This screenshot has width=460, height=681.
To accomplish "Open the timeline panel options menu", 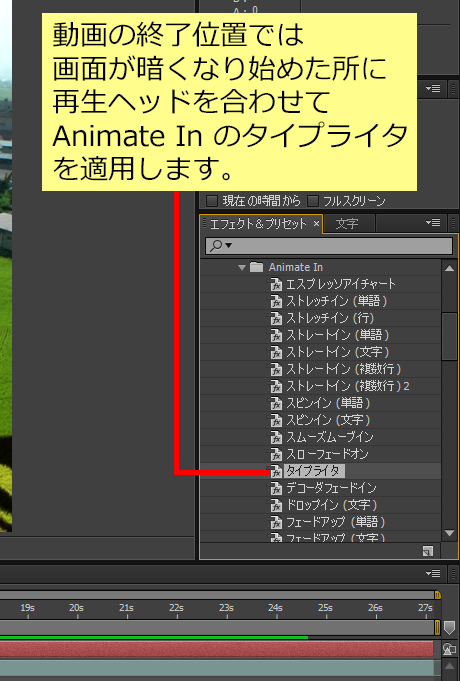I will point(433,574).
